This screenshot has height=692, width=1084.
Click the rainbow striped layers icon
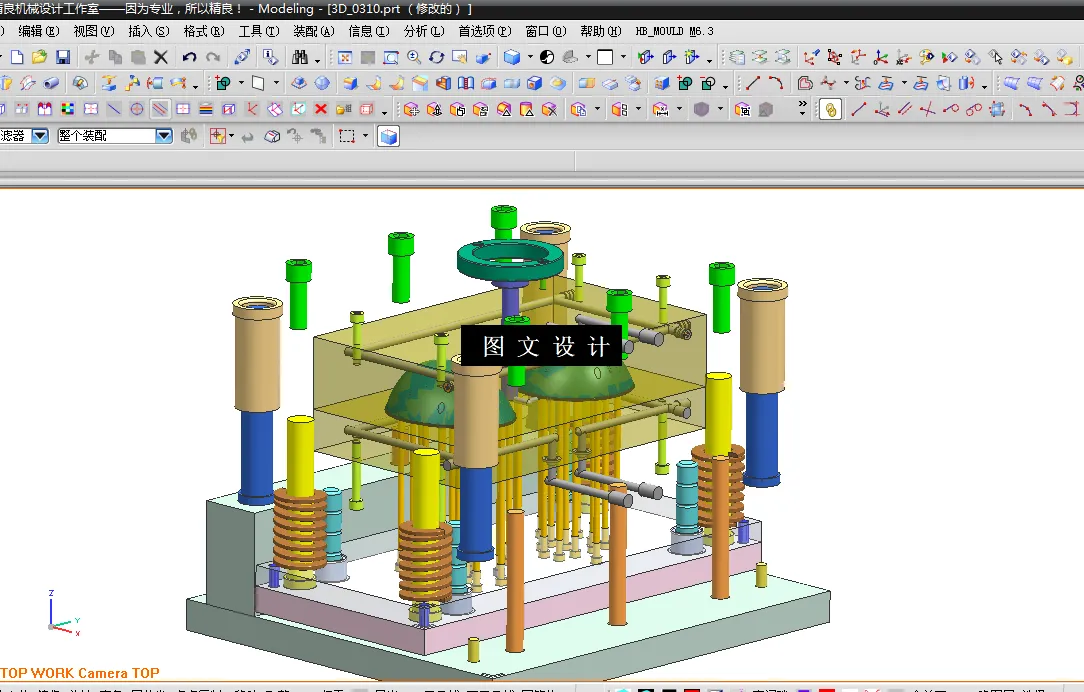click(206, 109)
